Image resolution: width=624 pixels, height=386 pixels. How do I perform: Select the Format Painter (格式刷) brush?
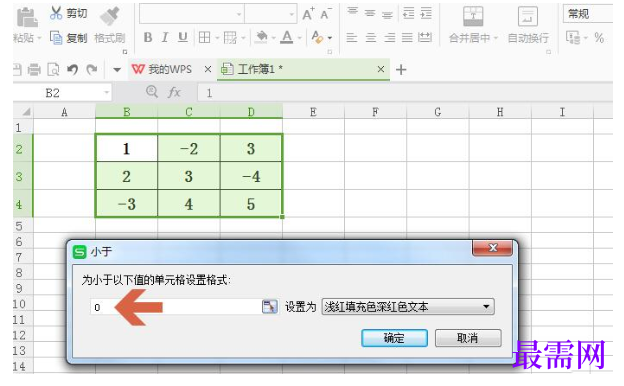pyautogui.click(x=110, y=17)
